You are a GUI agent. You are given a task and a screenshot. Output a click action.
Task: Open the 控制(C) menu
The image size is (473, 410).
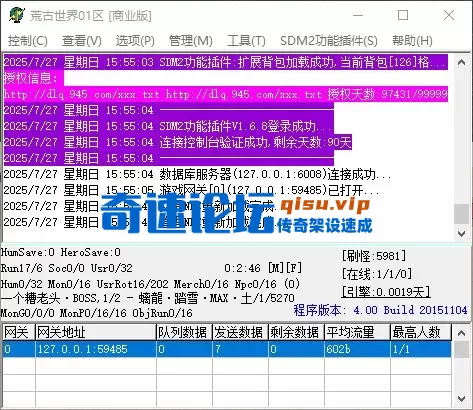[28, 41]
